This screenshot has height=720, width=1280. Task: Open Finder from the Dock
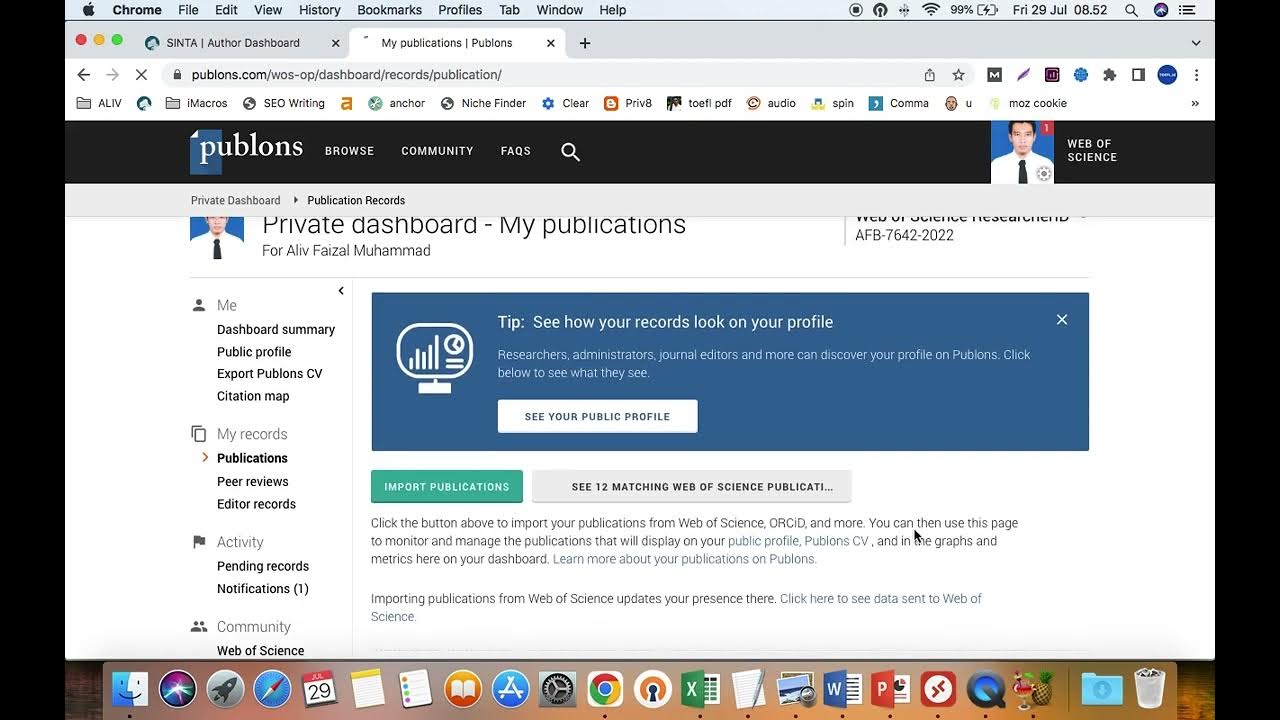[x=130, y=689]
